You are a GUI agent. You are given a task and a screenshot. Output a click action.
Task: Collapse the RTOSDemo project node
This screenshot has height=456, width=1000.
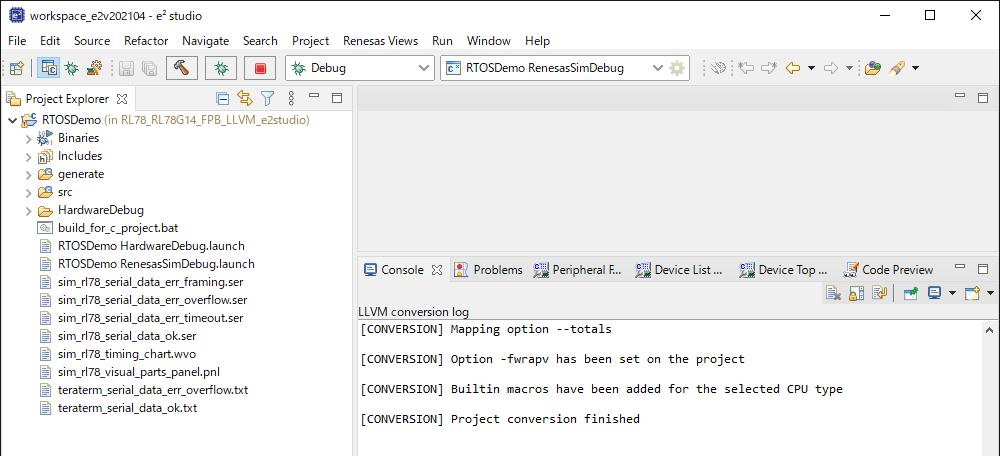pos(12,120)
